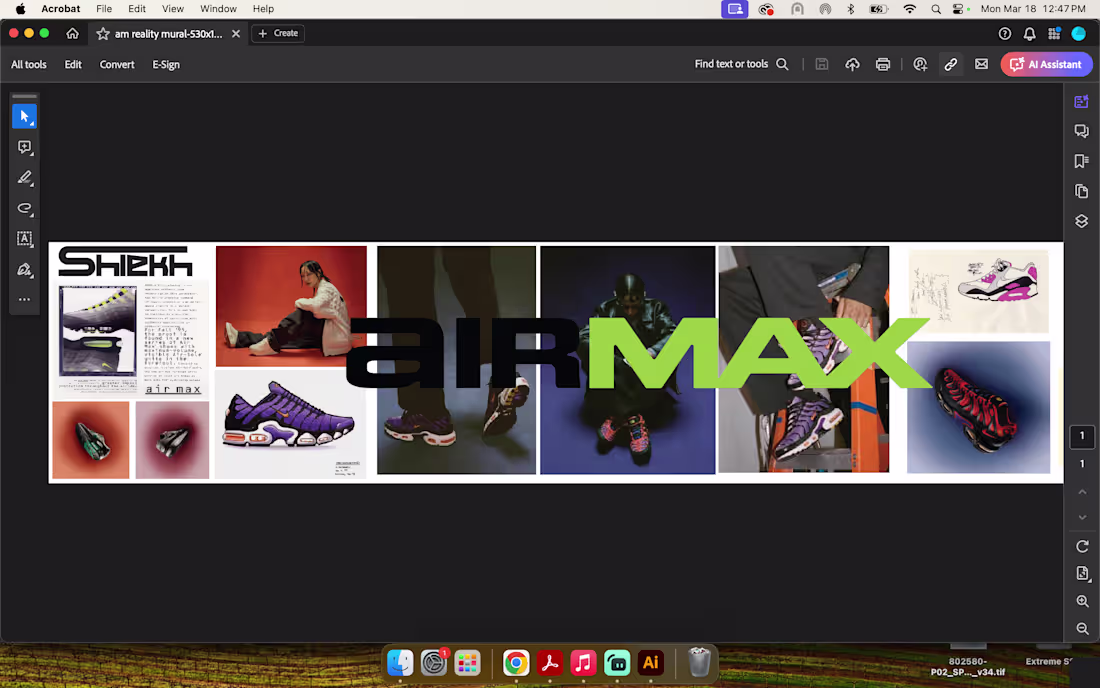1100x688 pixels.
Task: Open the Apple menu
Action: (20, 8)
